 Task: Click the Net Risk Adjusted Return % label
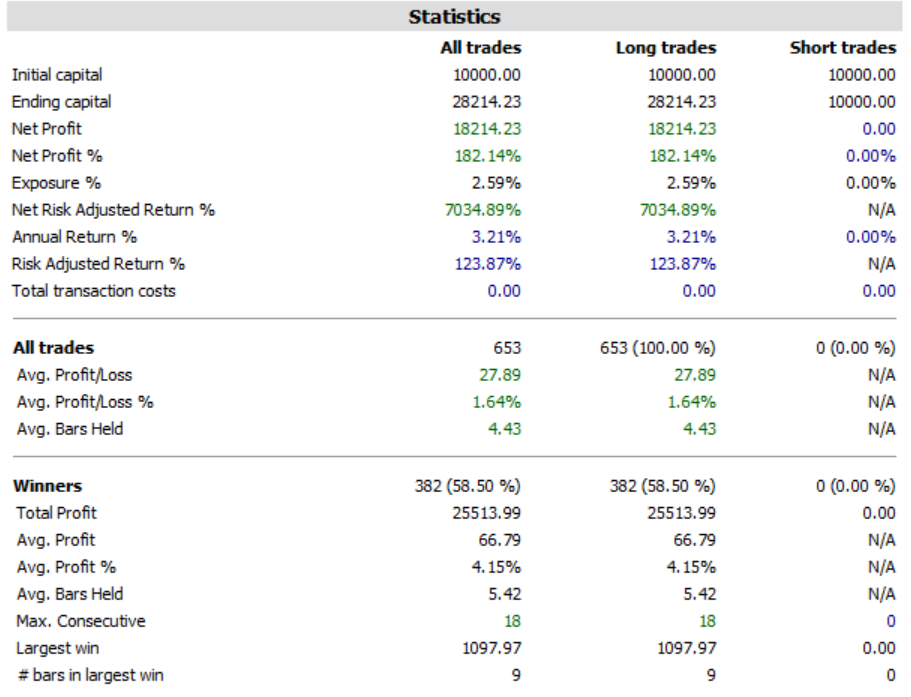pyautogui.click(x=113, y=210)
